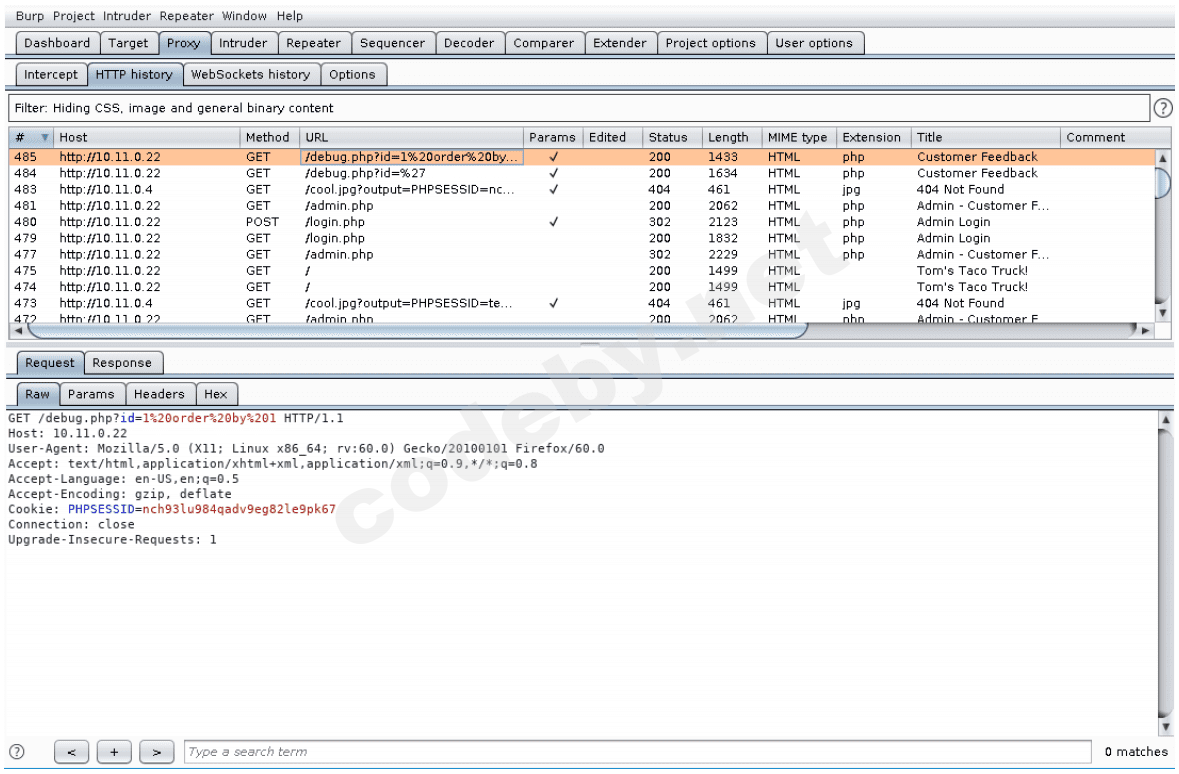Screen dimensions: 1179x774
Task: Open the Intruder menu
Action: [x=126, y=16]
